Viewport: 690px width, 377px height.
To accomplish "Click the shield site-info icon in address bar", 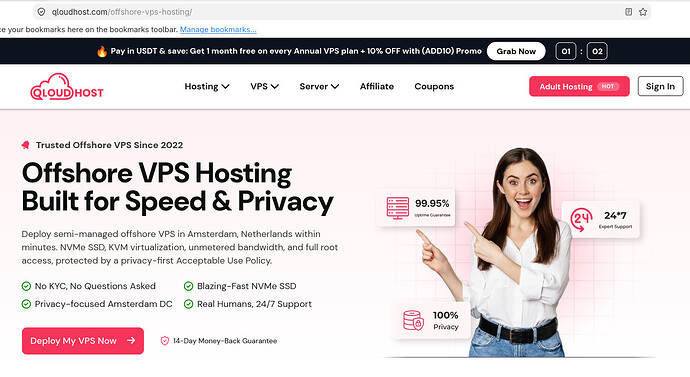I will tap(41, 12).
